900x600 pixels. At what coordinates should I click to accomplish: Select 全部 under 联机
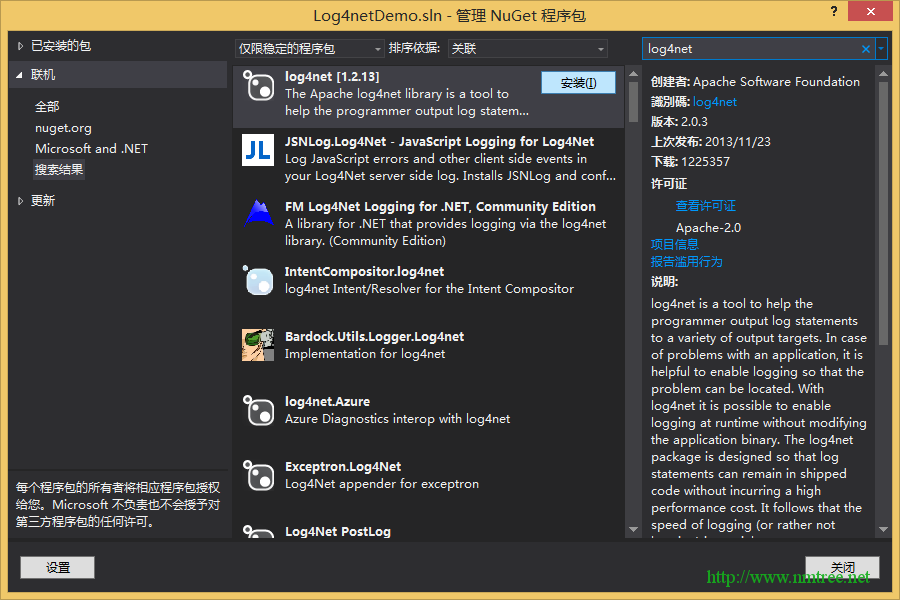(x=47, y=107)
